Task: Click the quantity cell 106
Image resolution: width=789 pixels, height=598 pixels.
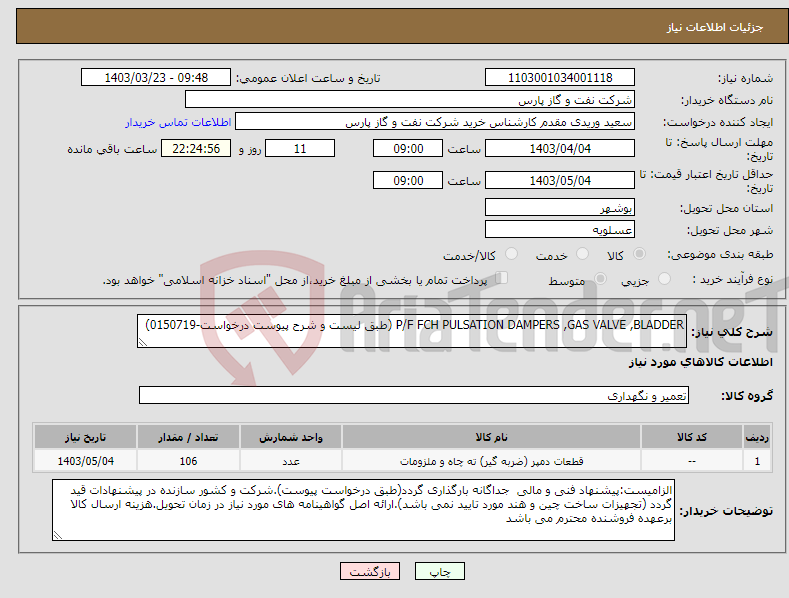Action: 188,461
